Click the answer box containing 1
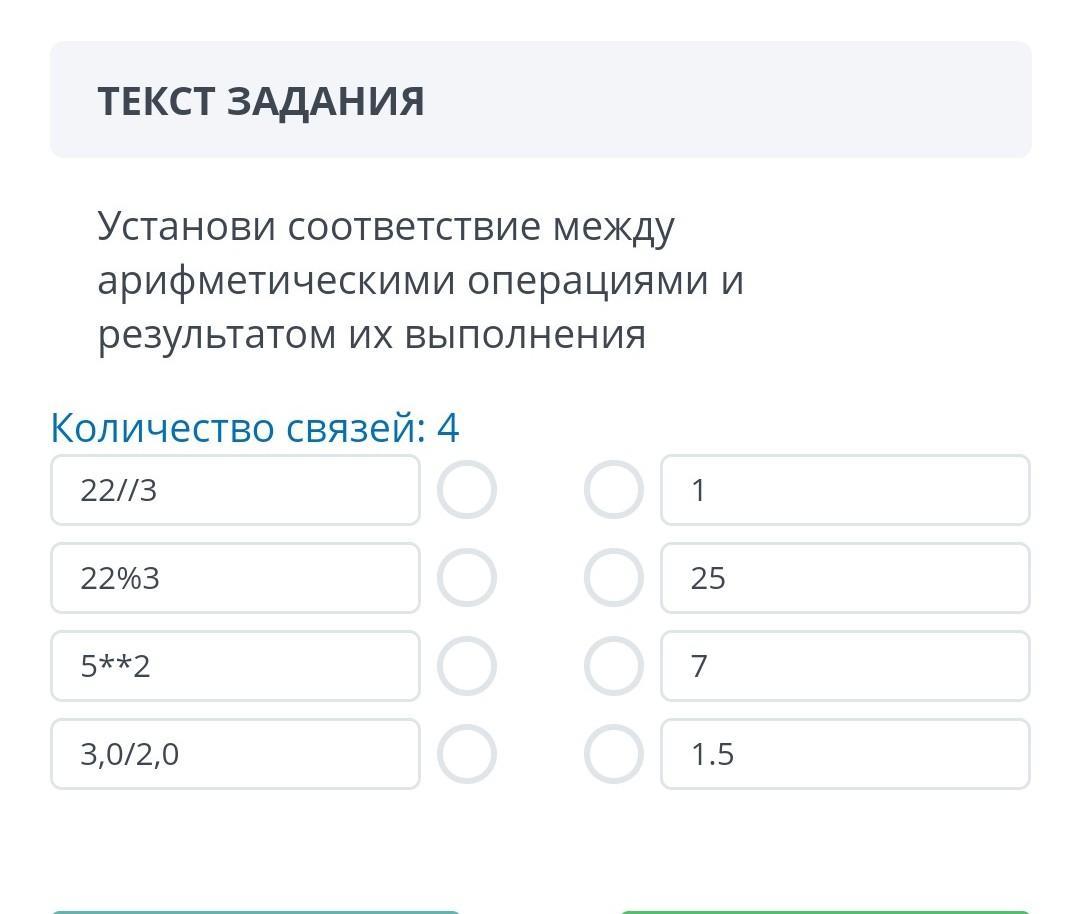This screenshot has width=1070, height=914. [845, 490]
